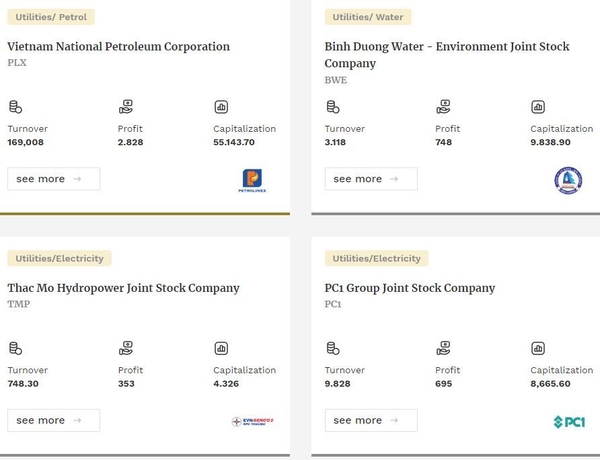The width and height of the screenshot is (600, 460).
Task: Click the BWE profit hand icon
Action: (443, 107)
